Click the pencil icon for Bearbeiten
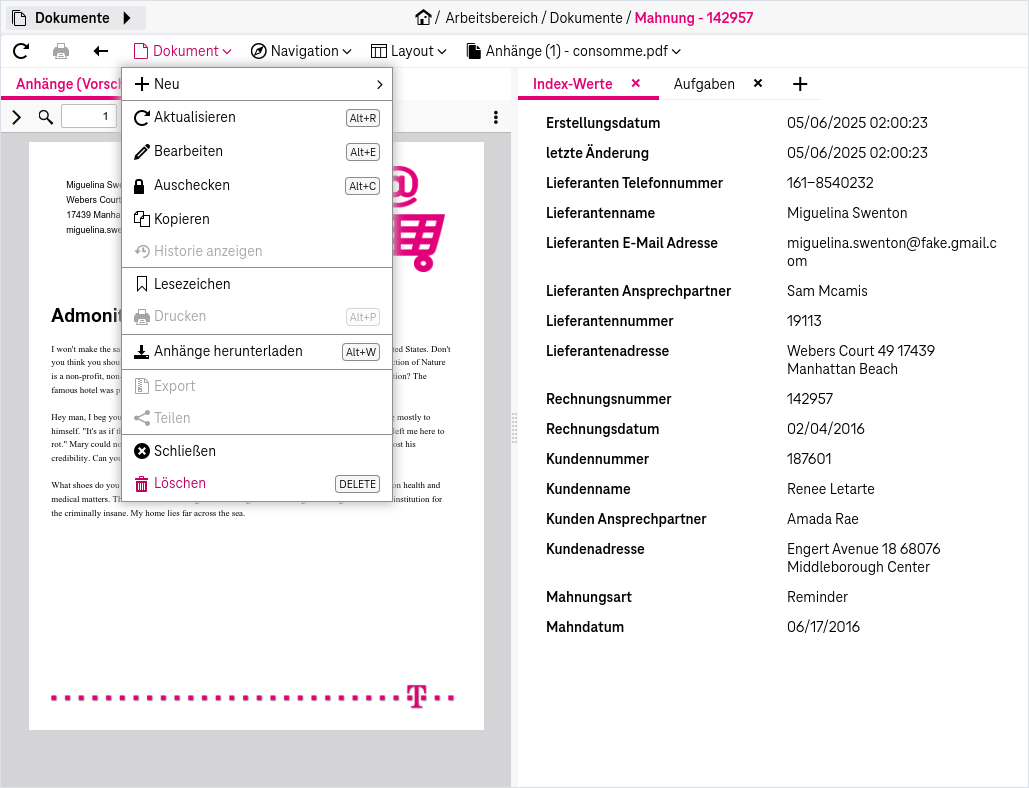 tap(142, 152)
